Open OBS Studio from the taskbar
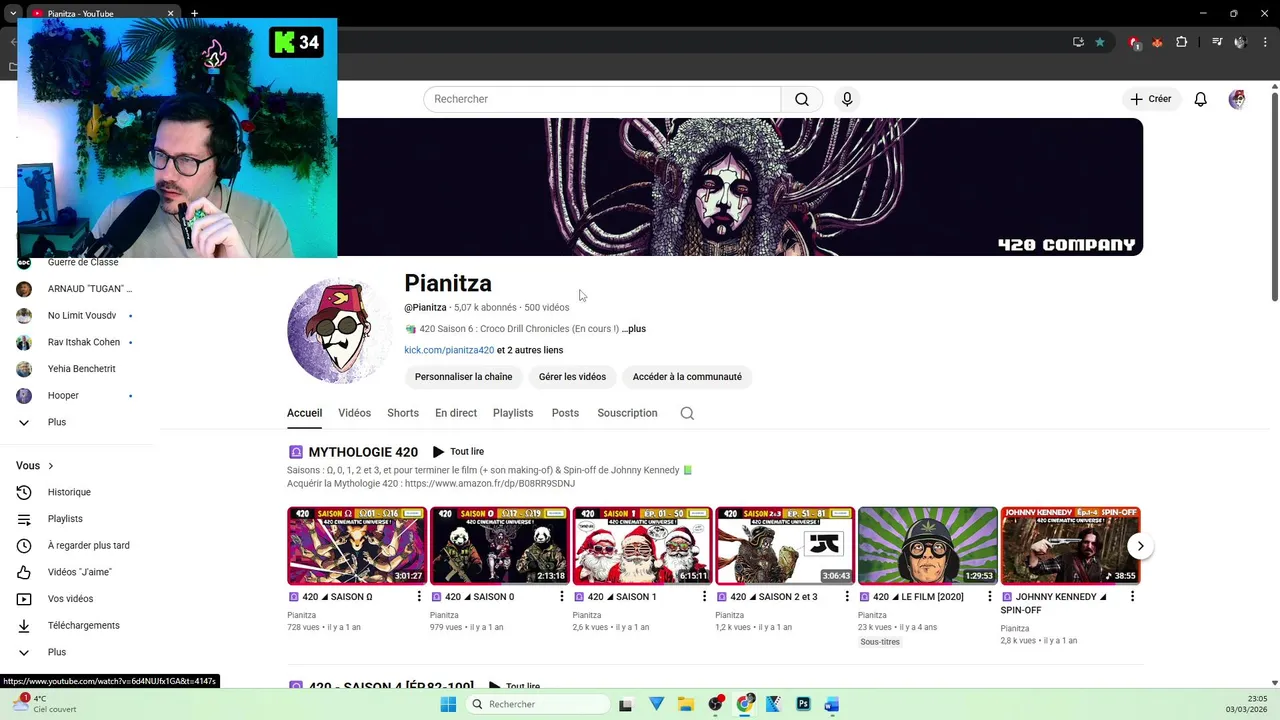This screenshot has width=1280, height=720. click(715, 704)
